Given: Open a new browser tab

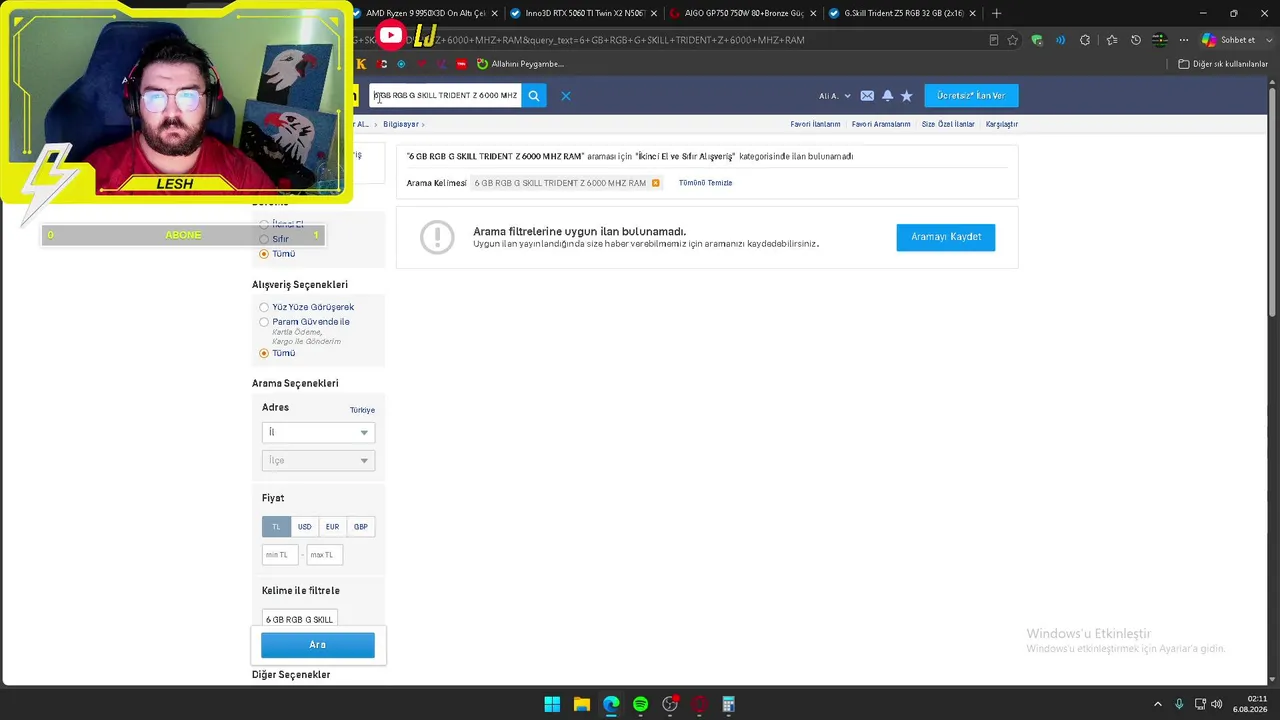Looking at the screenshot, I should 996,13.
